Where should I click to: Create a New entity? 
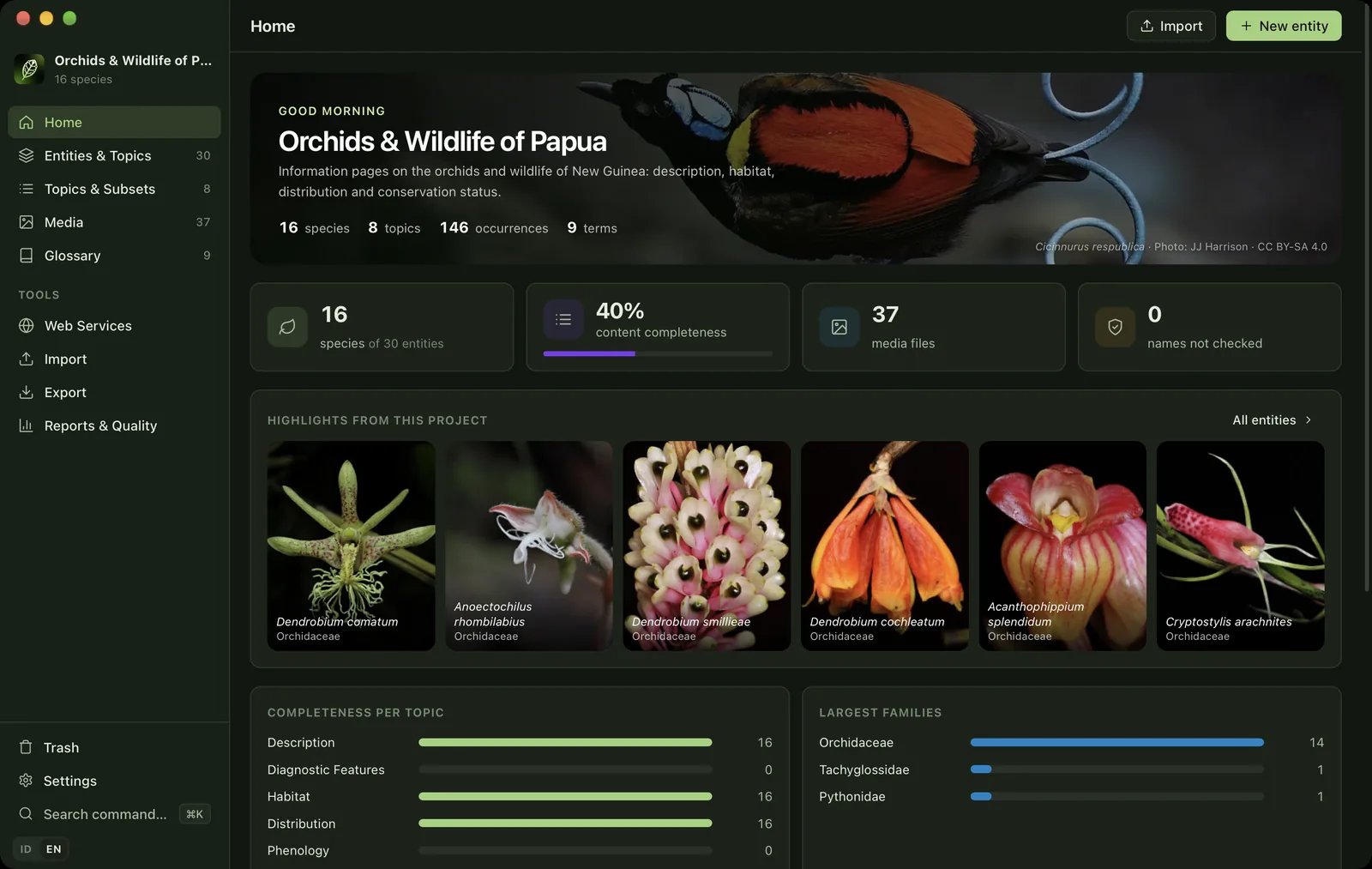[1284, 26]
